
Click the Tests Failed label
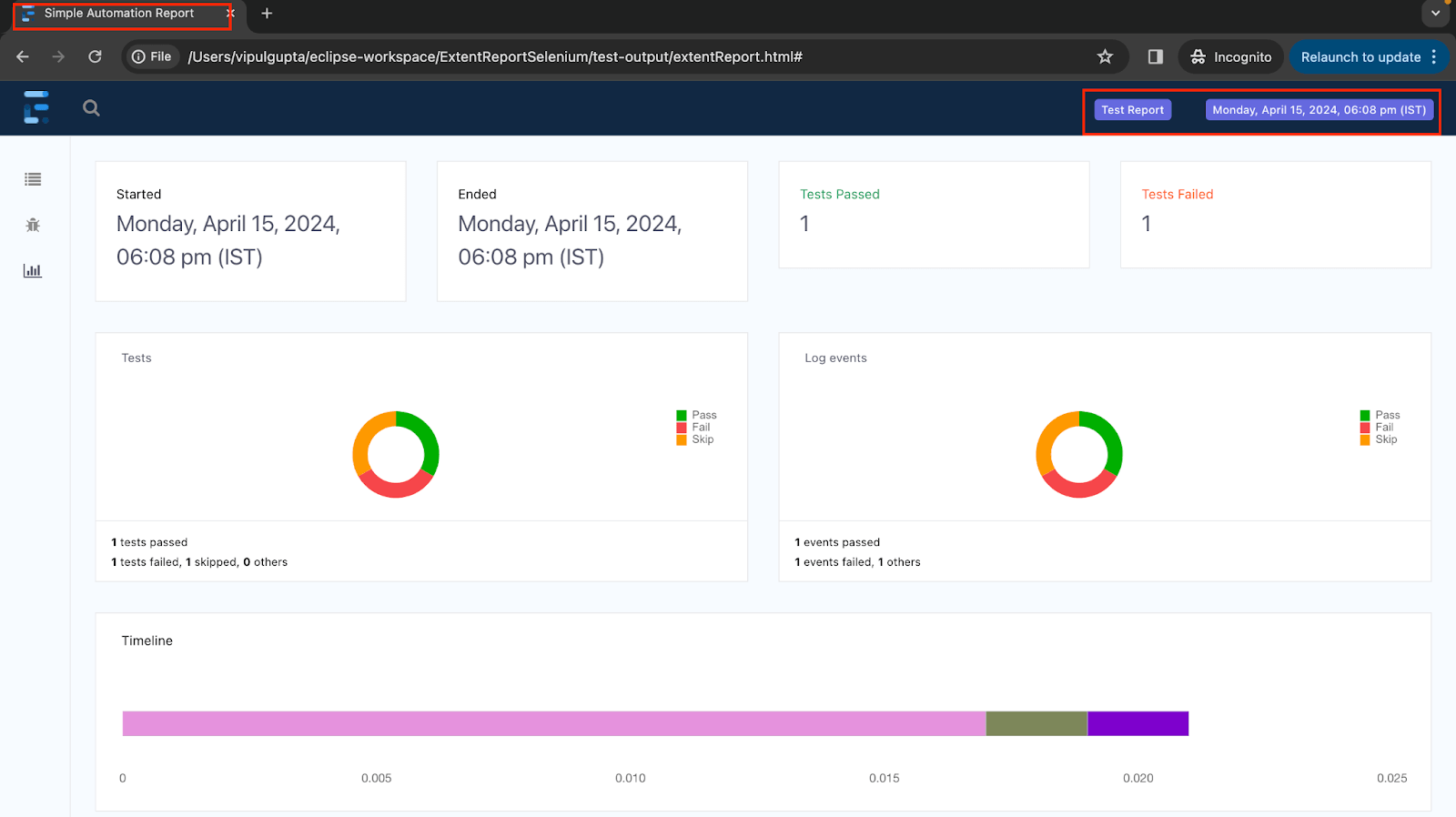click(1178, 194)
